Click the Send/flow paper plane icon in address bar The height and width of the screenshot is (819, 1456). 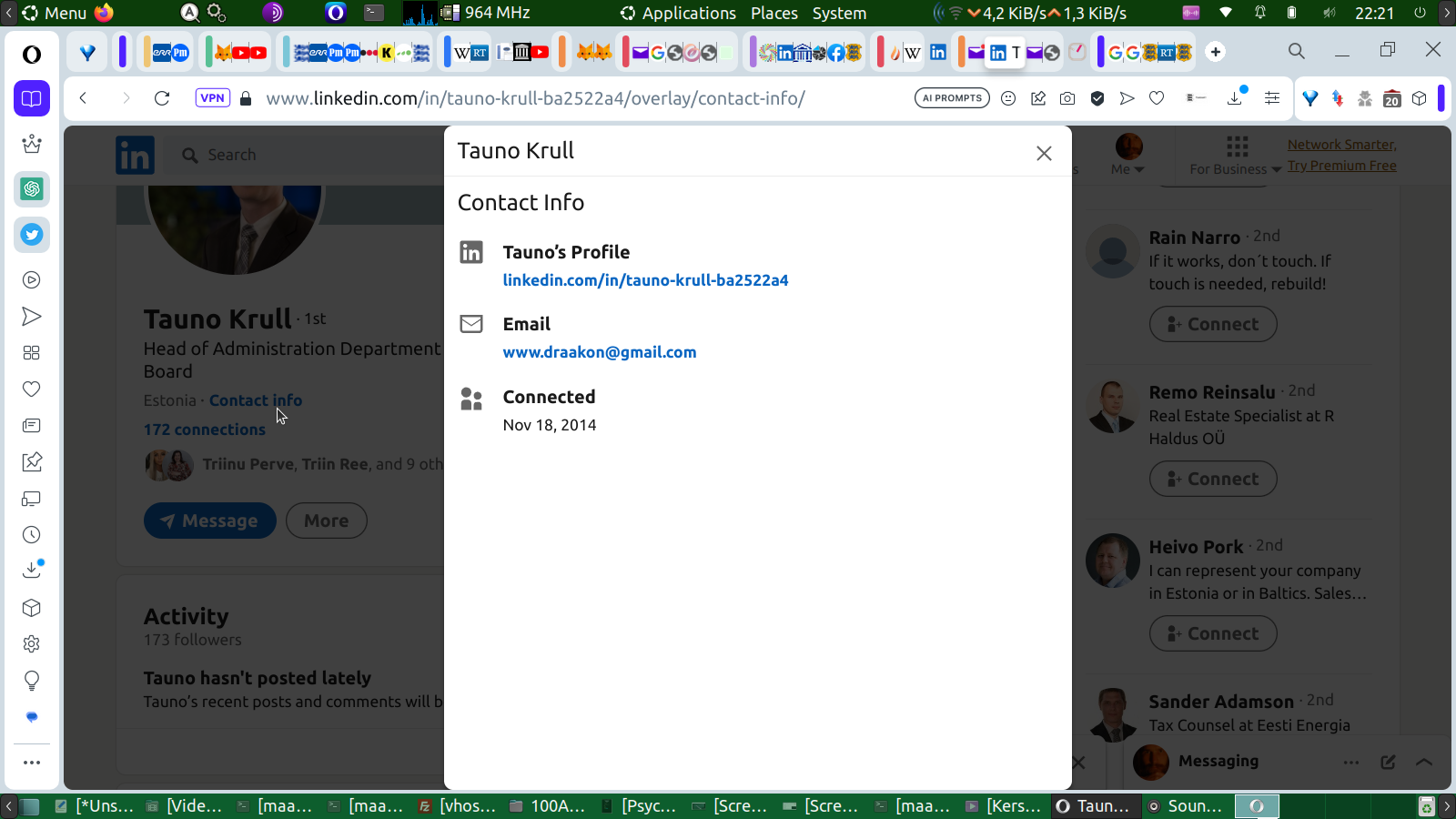pos(1127,98)
